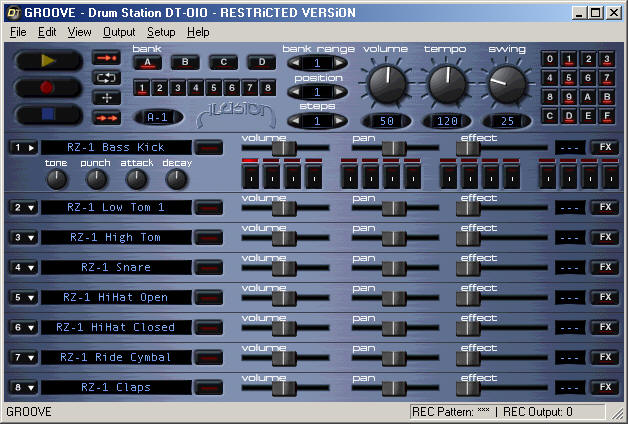This screenshot has height=424, width=628.
Task: Select bank D
Action: [262, 62]
